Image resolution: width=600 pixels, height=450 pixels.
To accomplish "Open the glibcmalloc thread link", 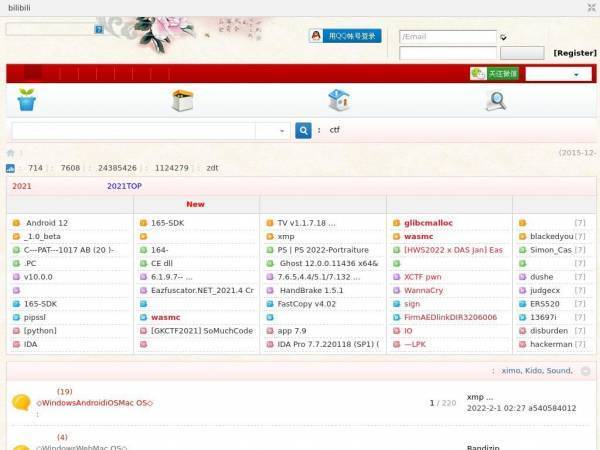I will (428, 223).
